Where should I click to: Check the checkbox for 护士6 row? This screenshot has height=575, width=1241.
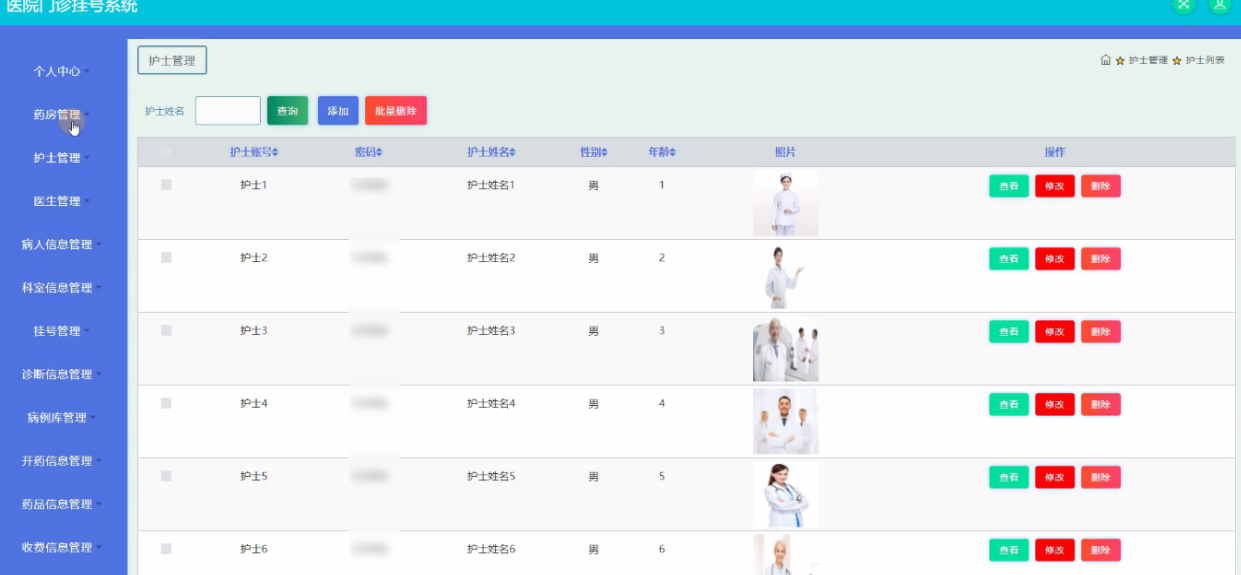[x=166, y=549]
